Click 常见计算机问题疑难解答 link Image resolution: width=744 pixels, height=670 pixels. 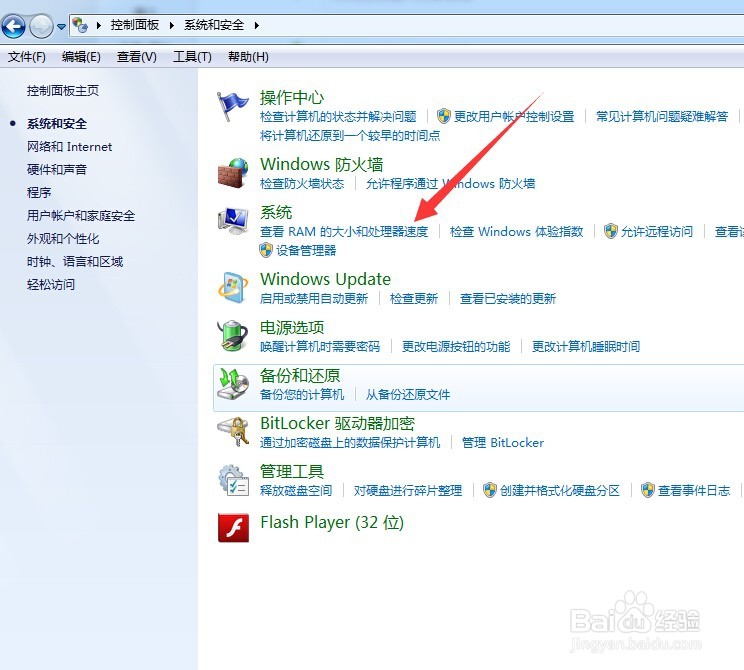point(662,116)
